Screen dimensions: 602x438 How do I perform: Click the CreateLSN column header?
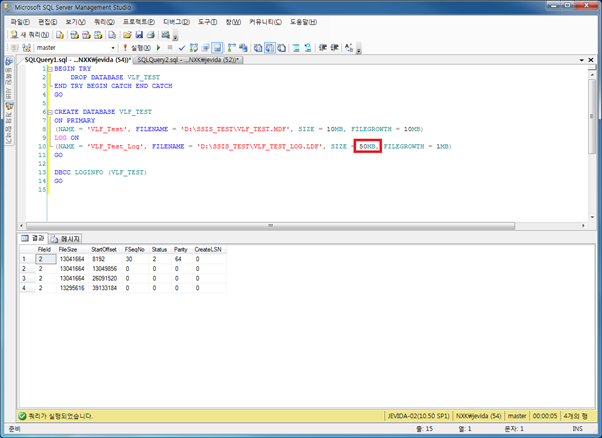[208, 250]
